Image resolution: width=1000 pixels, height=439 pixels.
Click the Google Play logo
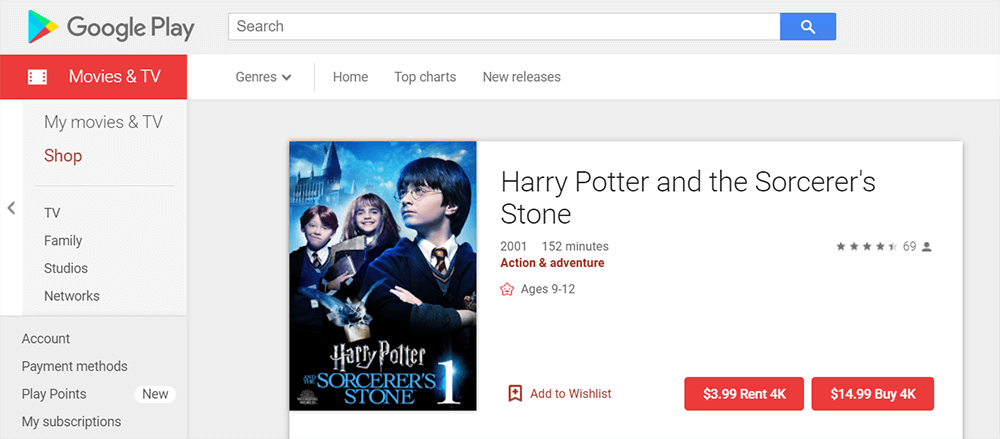tap(111, 27)
